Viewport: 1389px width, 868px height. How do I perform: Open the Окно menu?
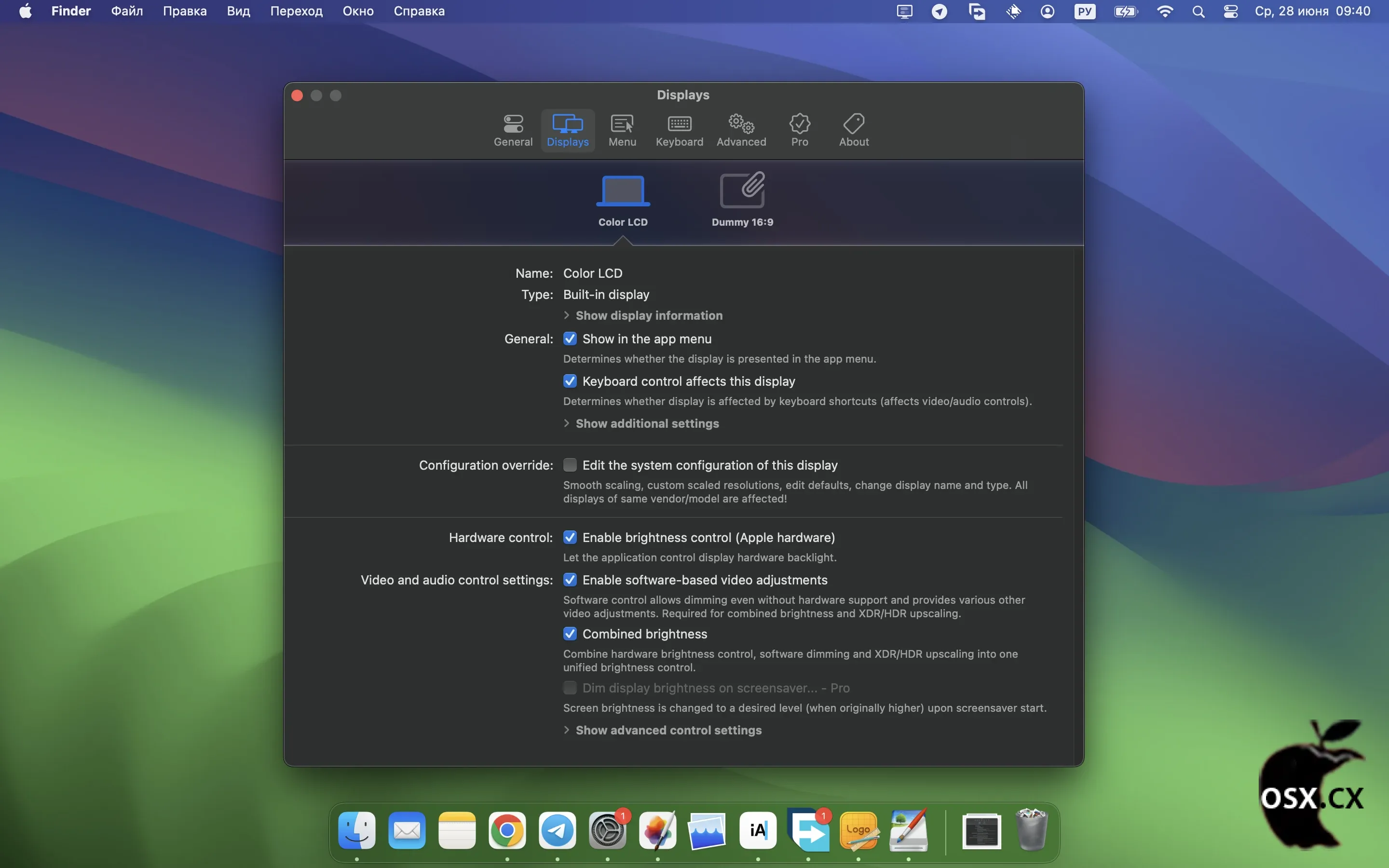(x=358, y=11)
